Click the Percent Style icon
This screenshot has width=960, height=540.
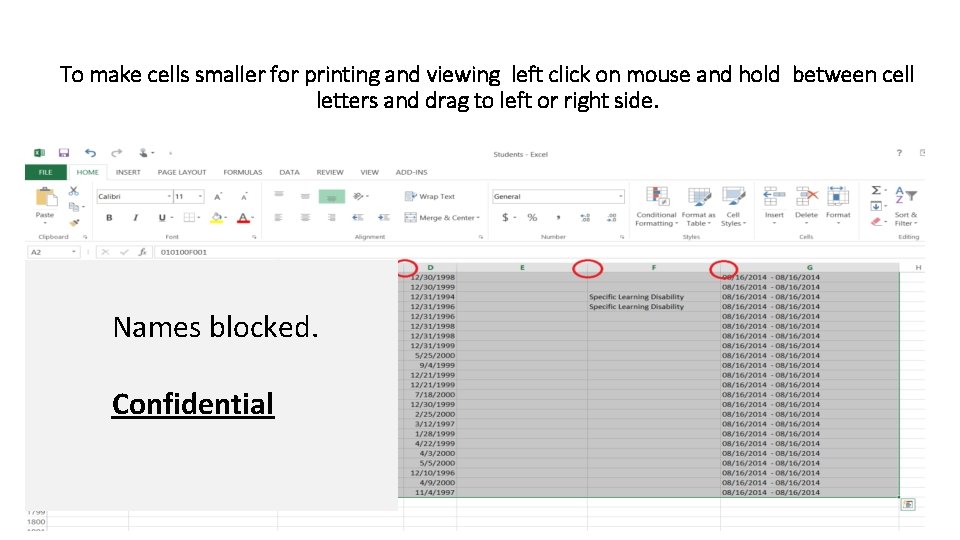pos(532,217)
